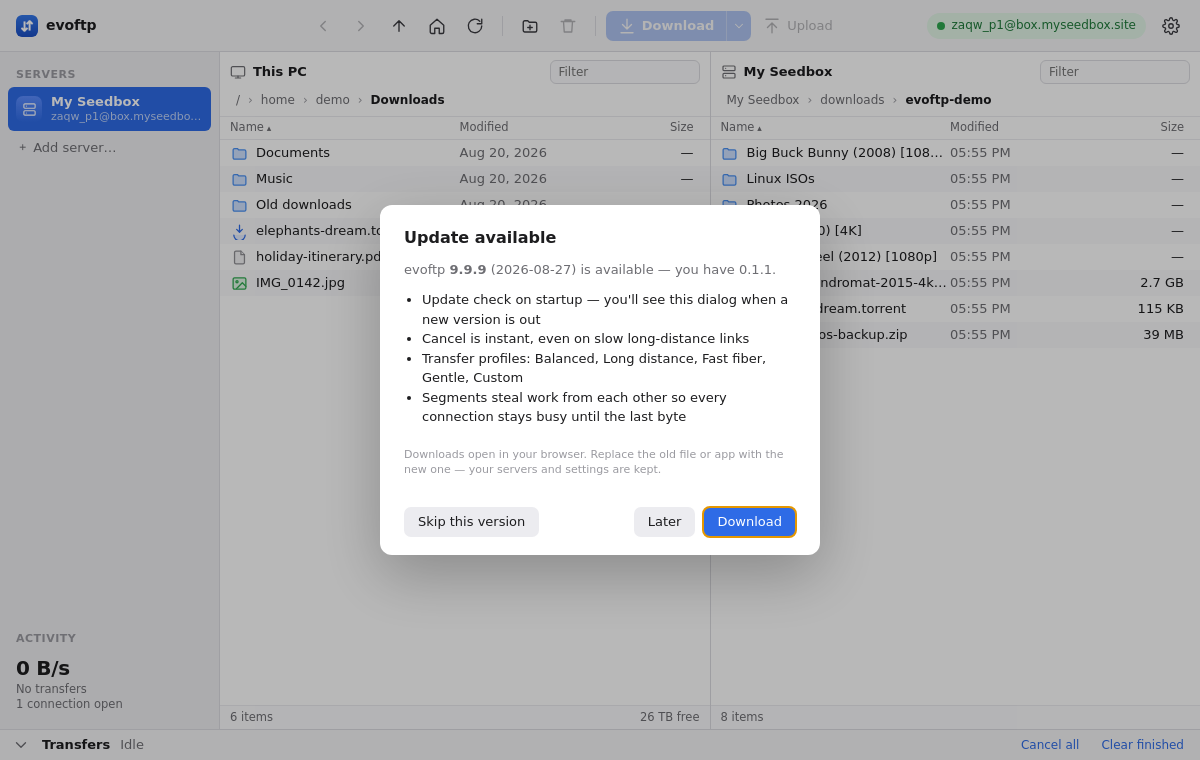Screen dimensions: 1200x760
Task: Focus the My Seedbox Filter field
Action: point(1115,72)
